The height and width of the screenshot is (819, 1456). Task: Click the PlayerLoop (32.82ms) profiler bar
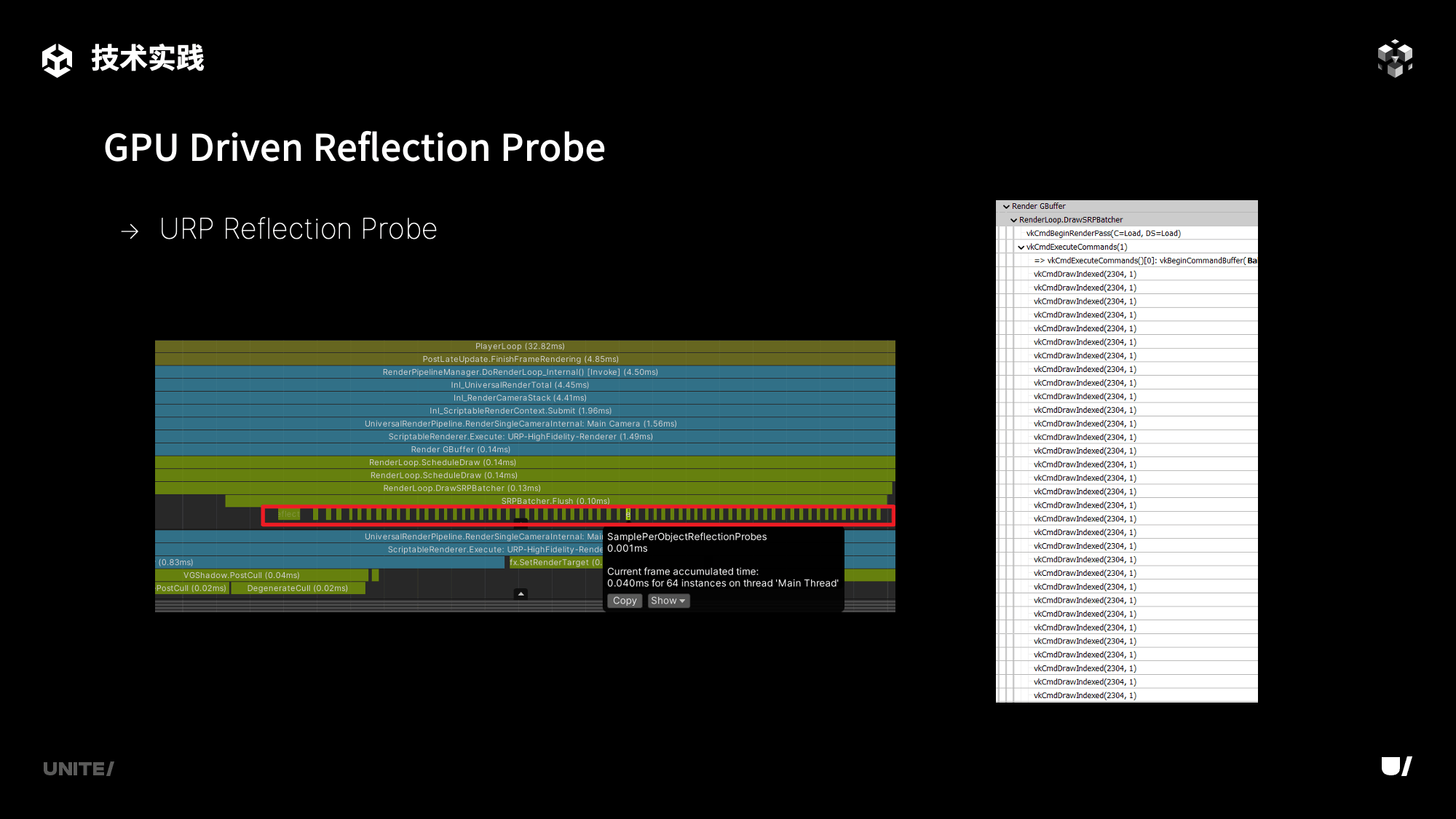pos(520,347)
